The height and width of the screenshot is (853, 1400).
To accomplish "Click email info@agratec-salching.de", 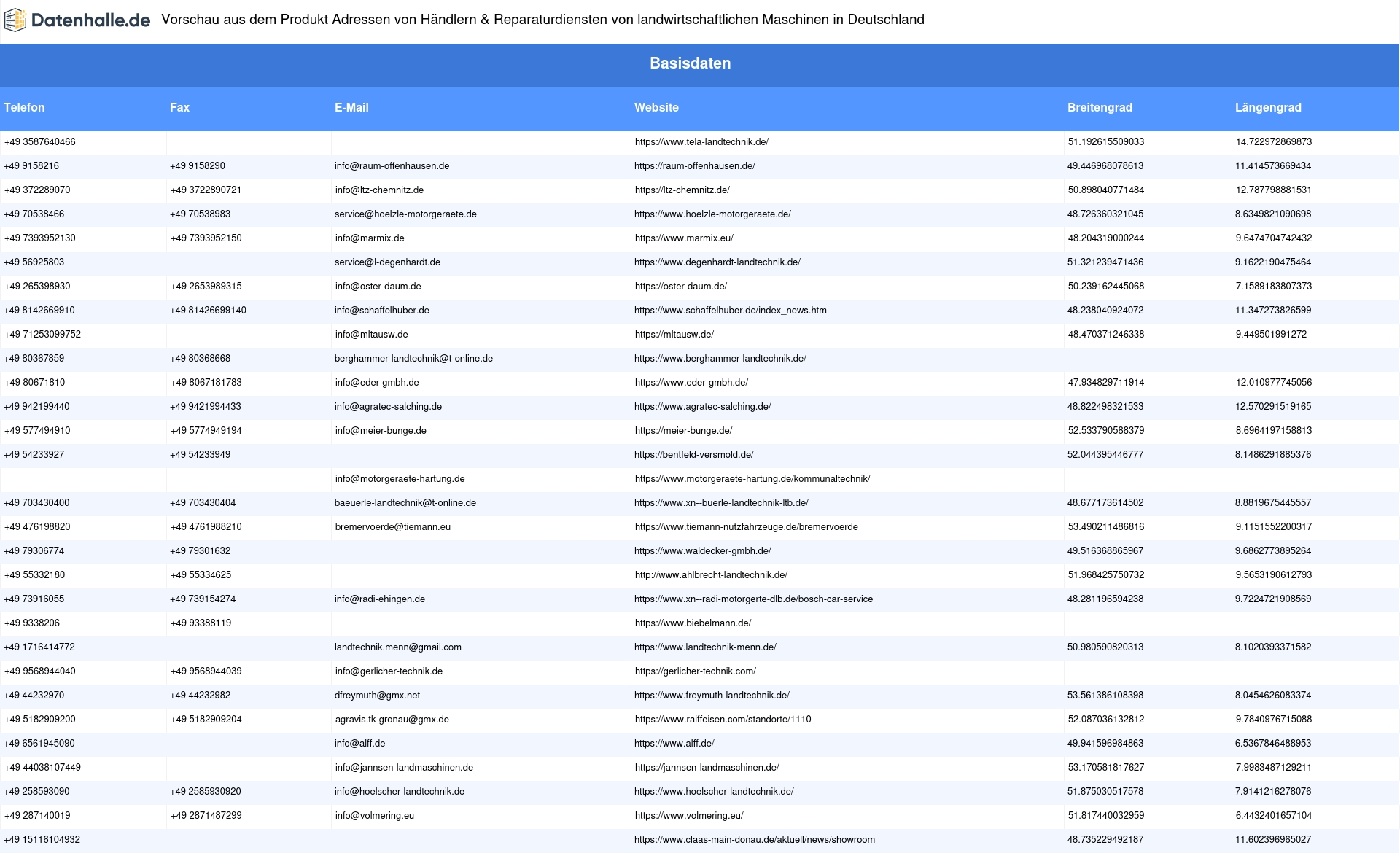I will [x=388, y=407].
